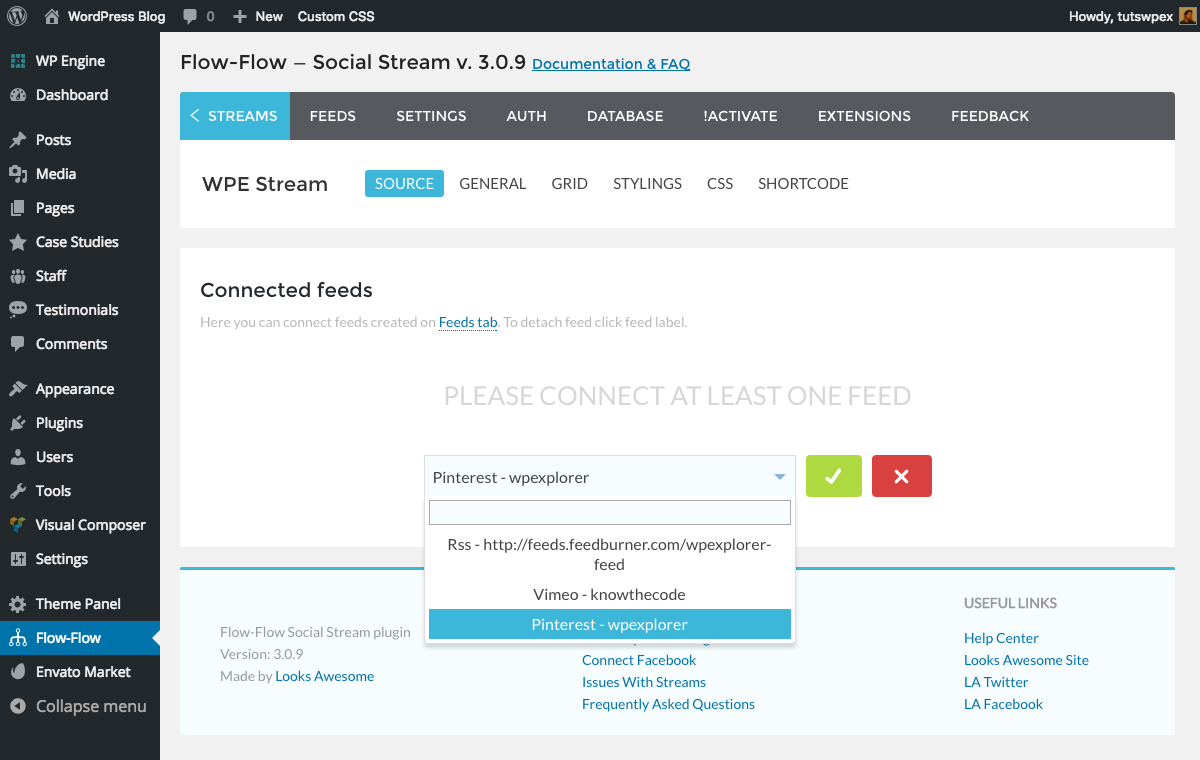
Task: Open the Looks Awesome author link
Action: (x=325, y=676)
